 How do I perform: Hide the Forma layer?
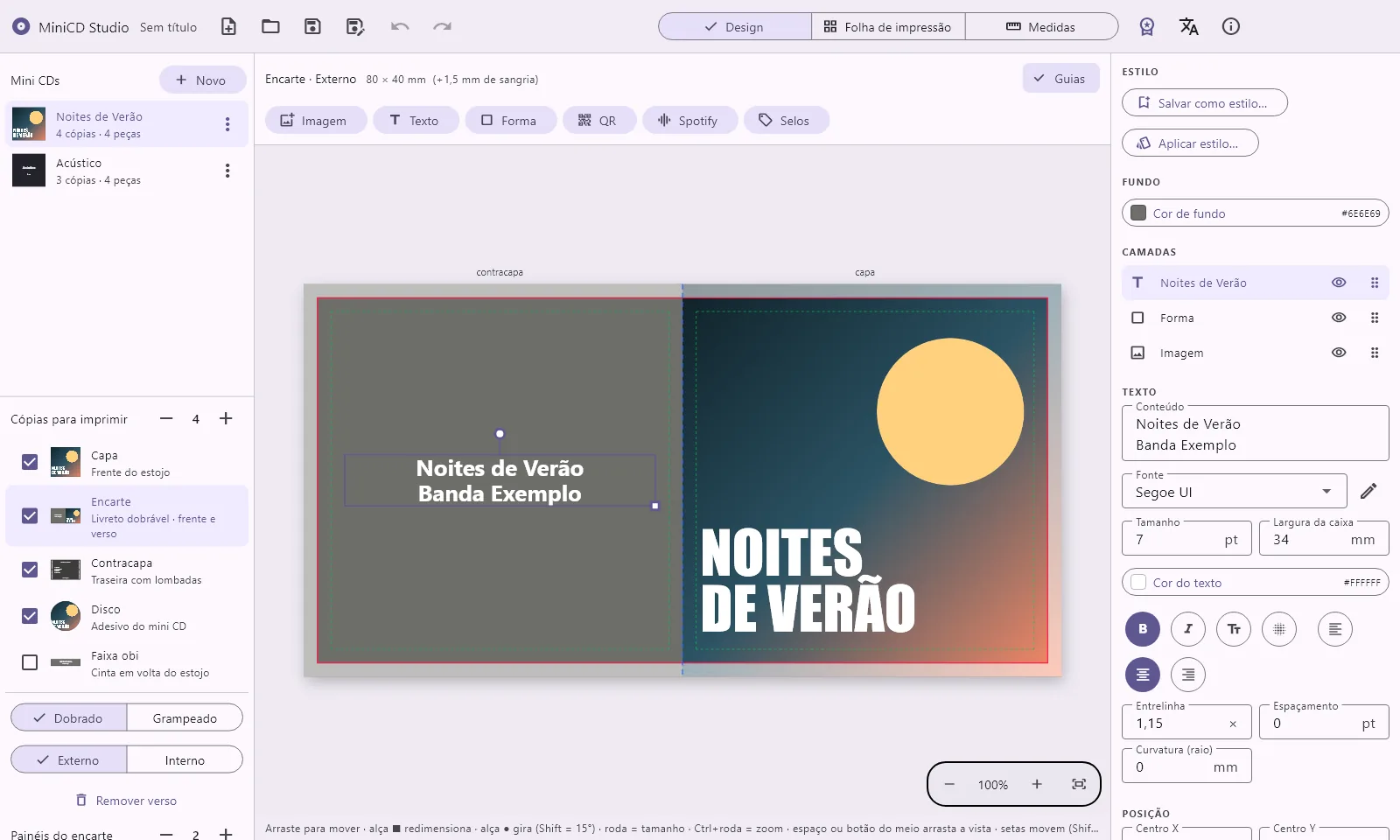(1339, 318)
